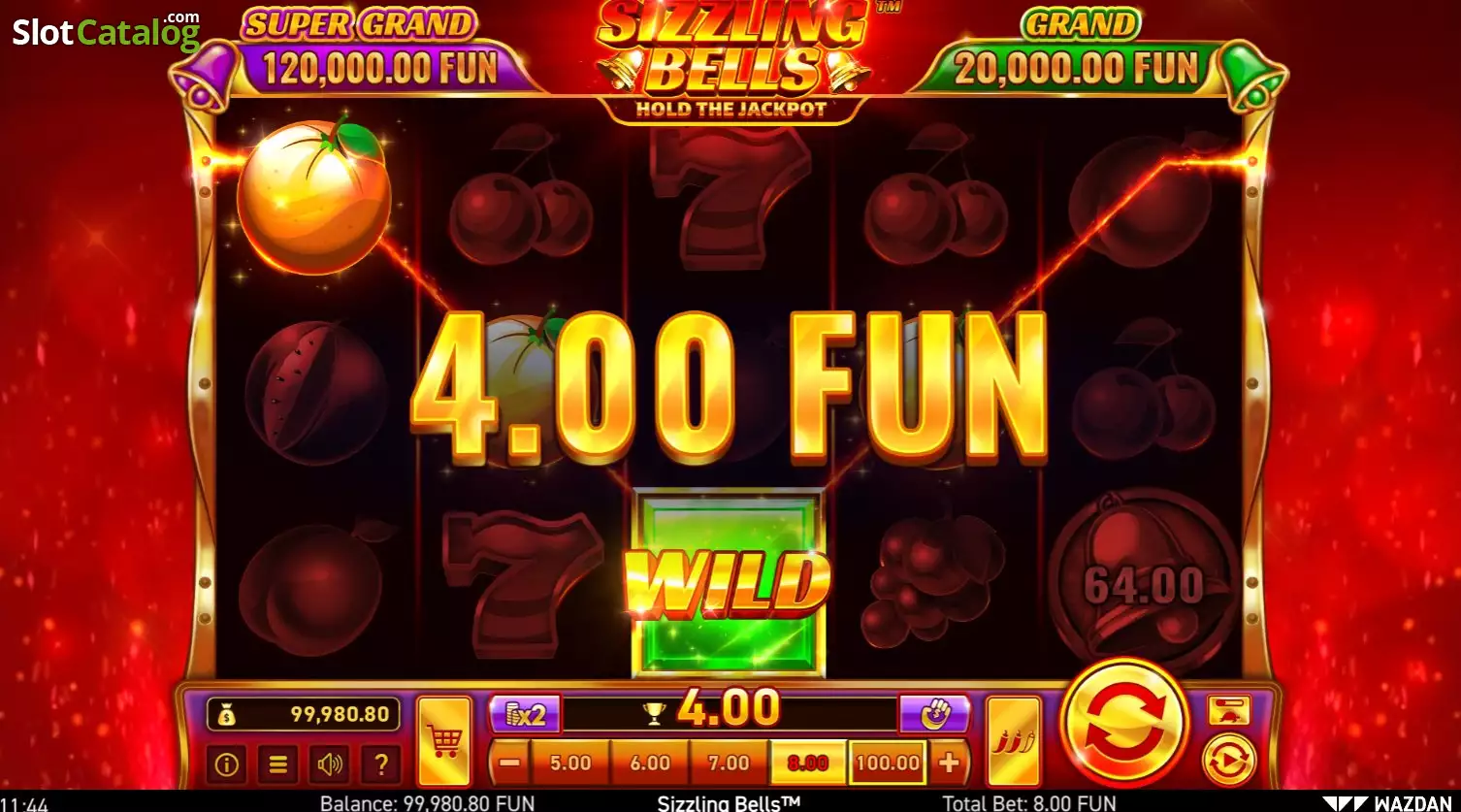
Task: Mute the game sound speaker icon
Action: [x=329, y=764]
